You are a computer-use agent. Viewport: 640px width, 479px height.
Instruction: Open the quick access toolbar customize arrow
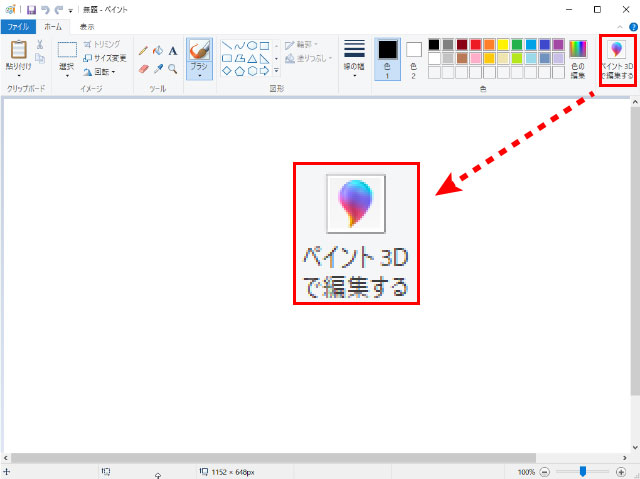coord(70,11)
